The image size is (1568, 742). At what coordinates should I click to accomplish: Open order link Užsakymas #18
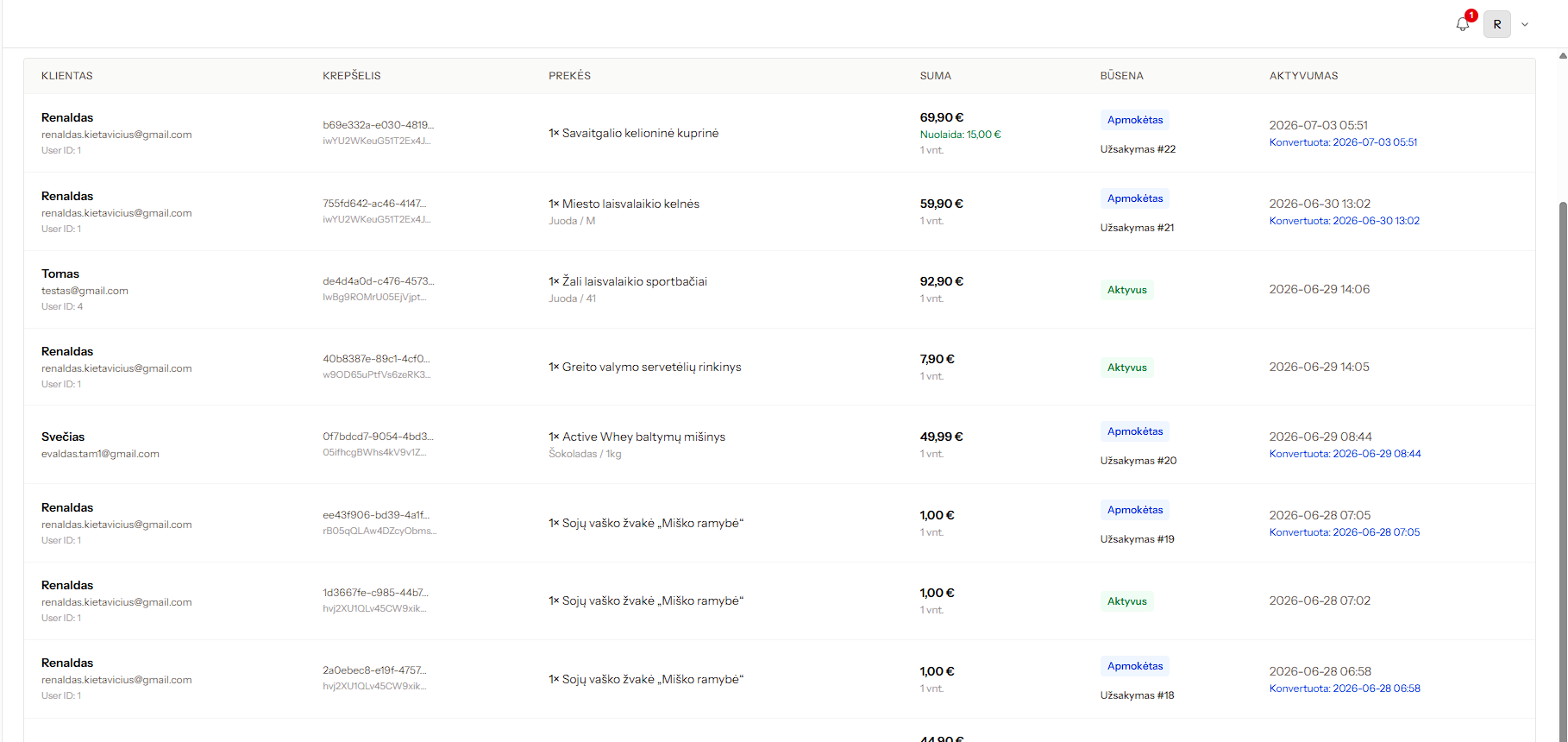1137,695
